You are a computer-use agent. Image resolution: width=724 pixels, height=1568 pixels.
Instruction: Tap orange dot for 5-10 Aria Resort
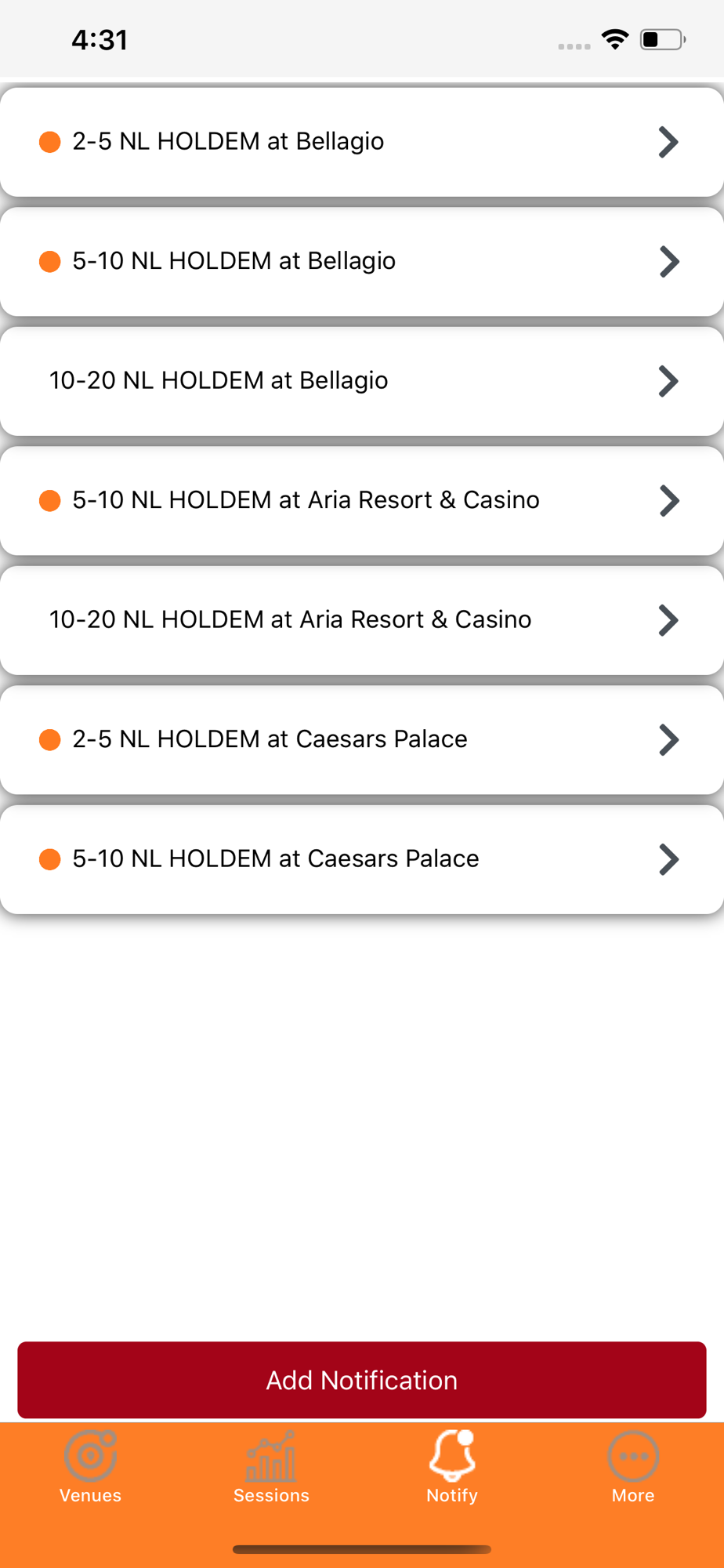click(50, 500)
